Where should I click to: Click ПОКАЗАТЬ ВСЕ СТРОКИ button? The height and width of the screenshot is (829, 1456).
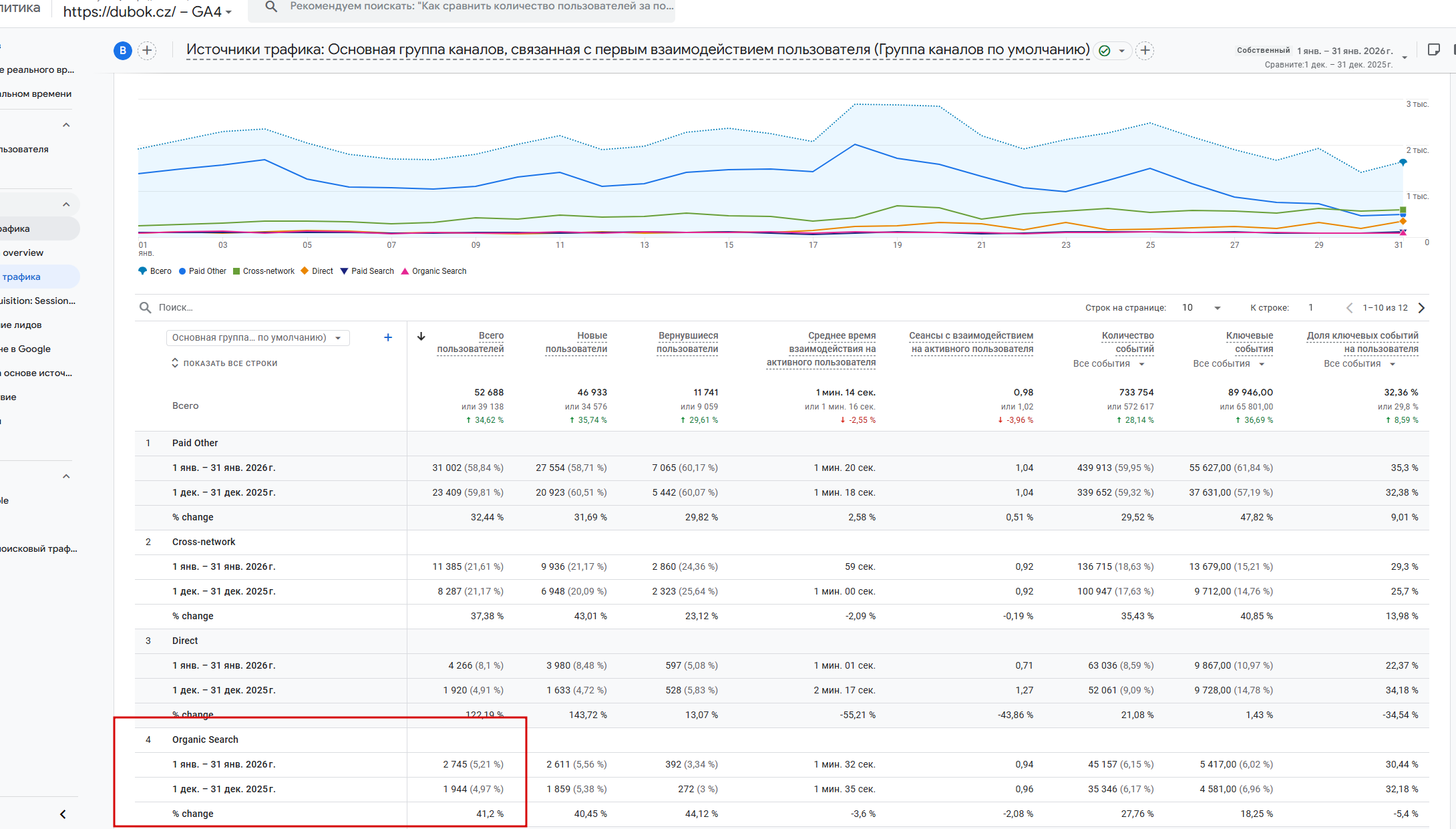[224, 363]
